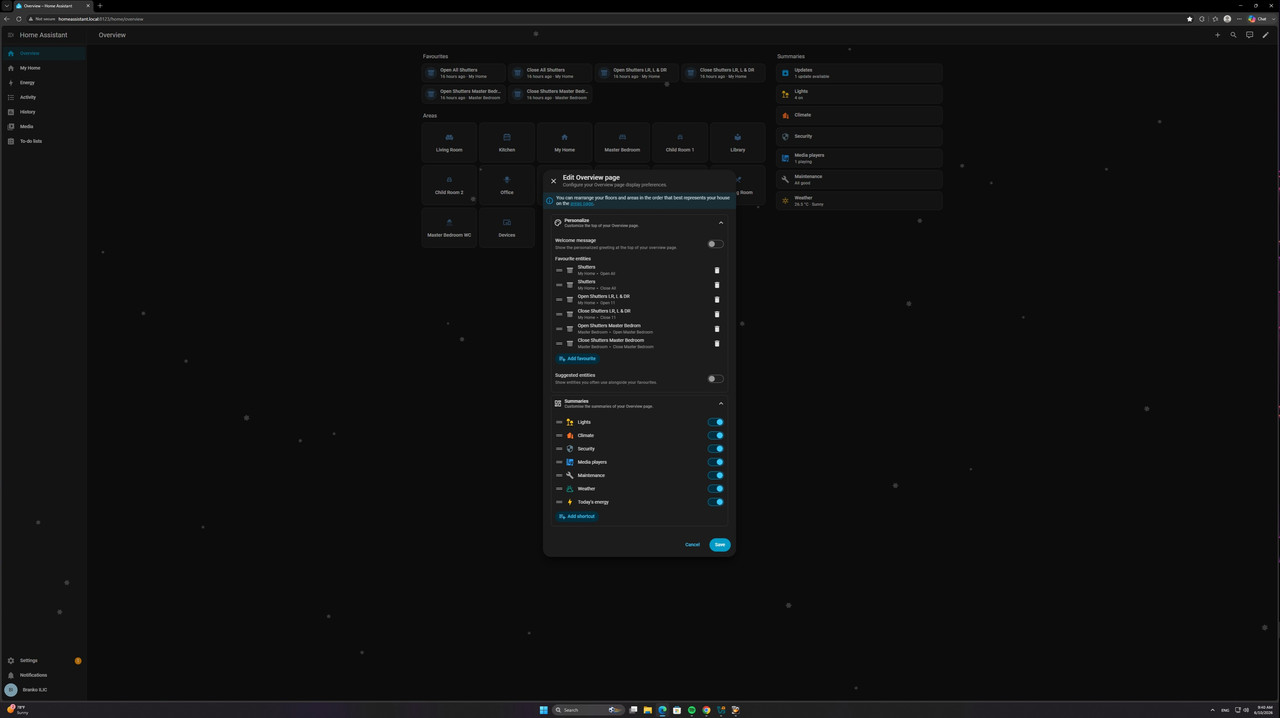
Task: Activate the Open All Shutters favourite card
Action: tap(464, 73)
